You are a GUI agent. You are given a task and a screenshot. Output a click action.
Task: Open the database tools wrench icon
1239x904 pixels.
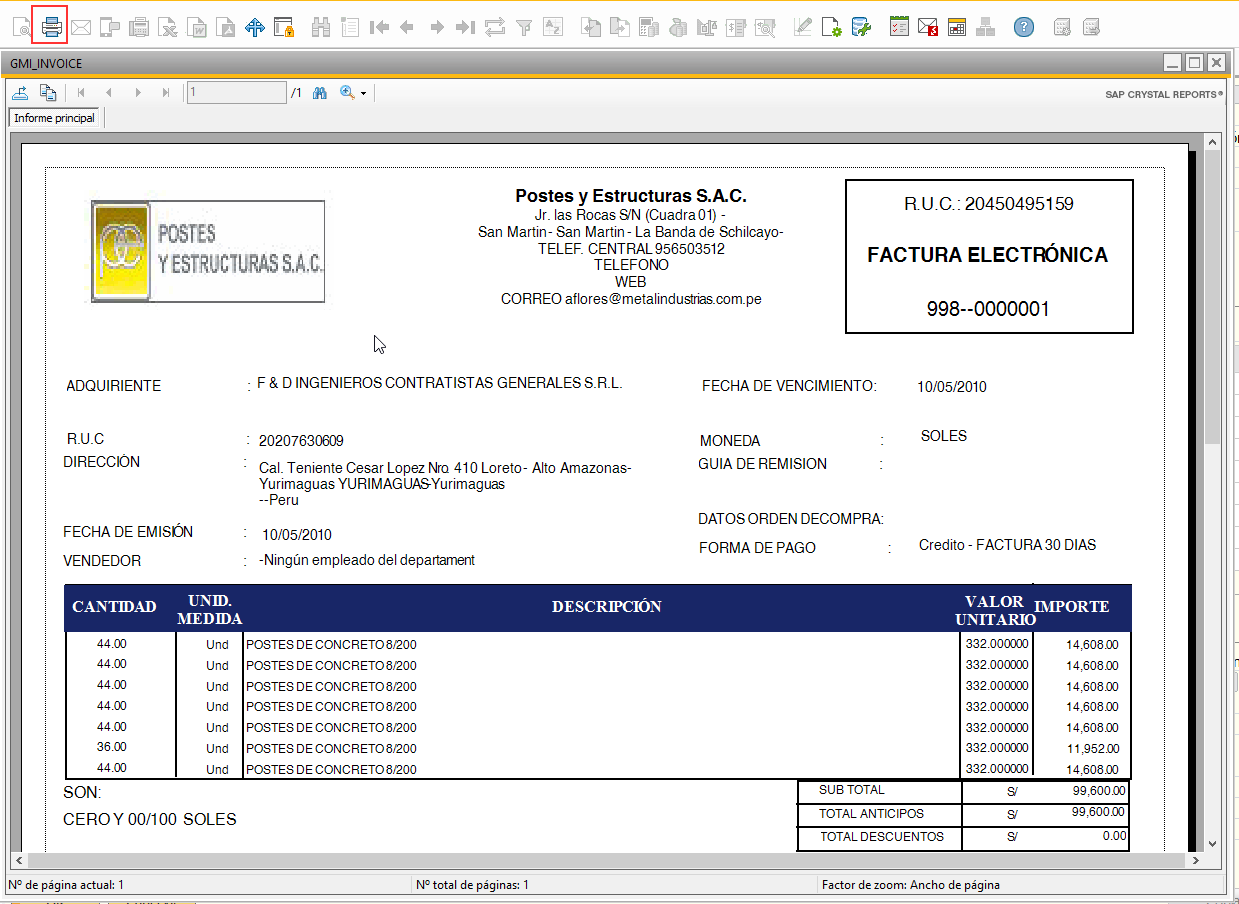click(860, 27)
